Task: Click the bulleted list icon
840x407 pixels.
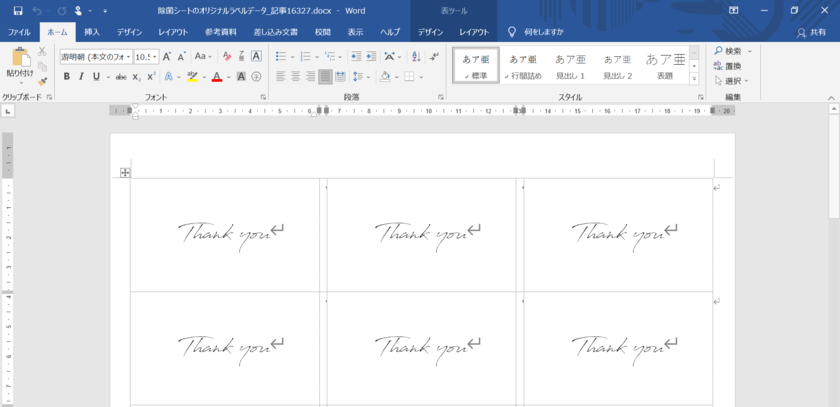Action: [281, 57]
